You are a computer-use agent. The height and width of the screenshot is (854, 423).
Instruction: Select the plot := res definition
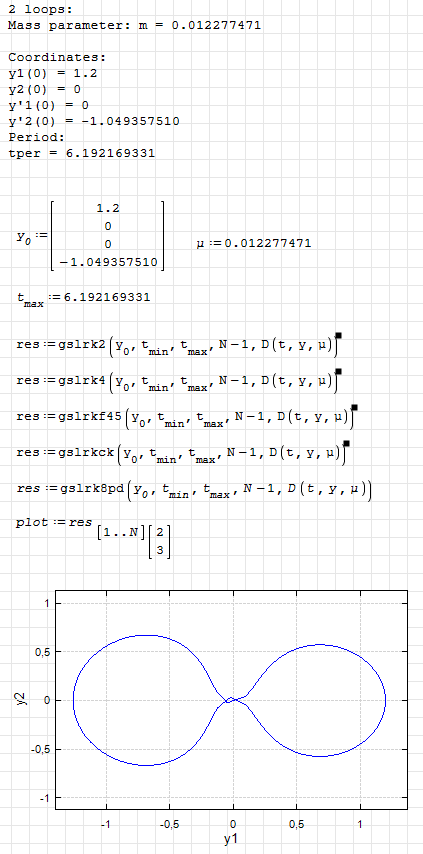tap(93, 538)
